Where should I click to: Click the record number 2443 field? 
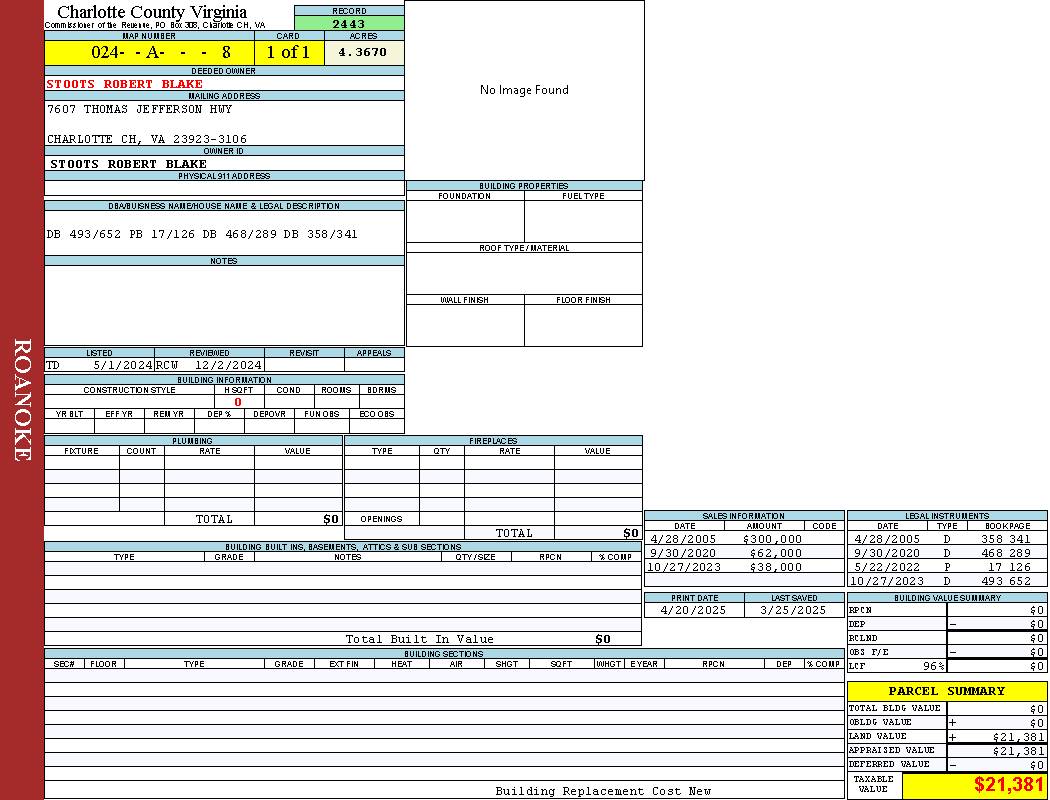(349, 23)
